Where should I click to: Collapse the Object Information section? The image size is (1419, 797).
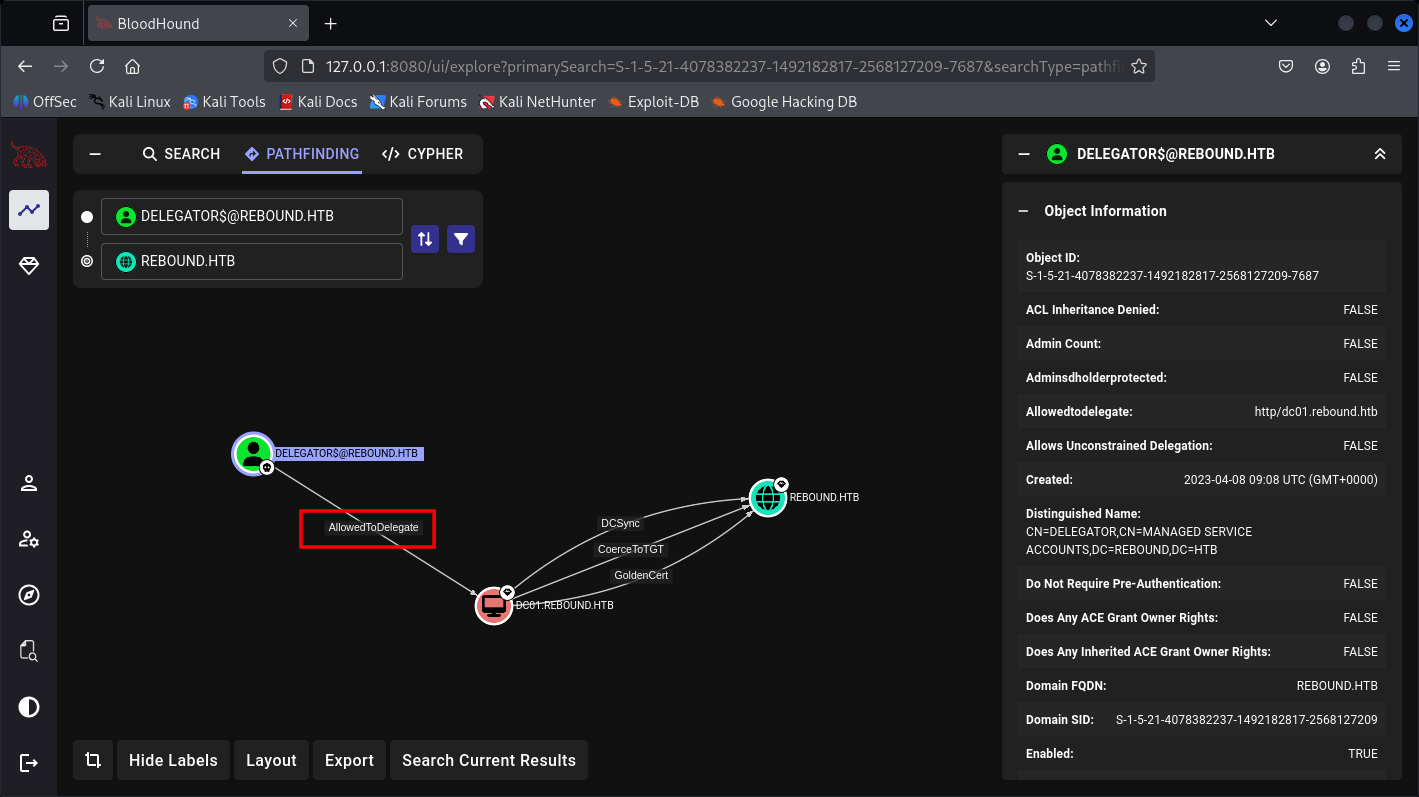1023,211
